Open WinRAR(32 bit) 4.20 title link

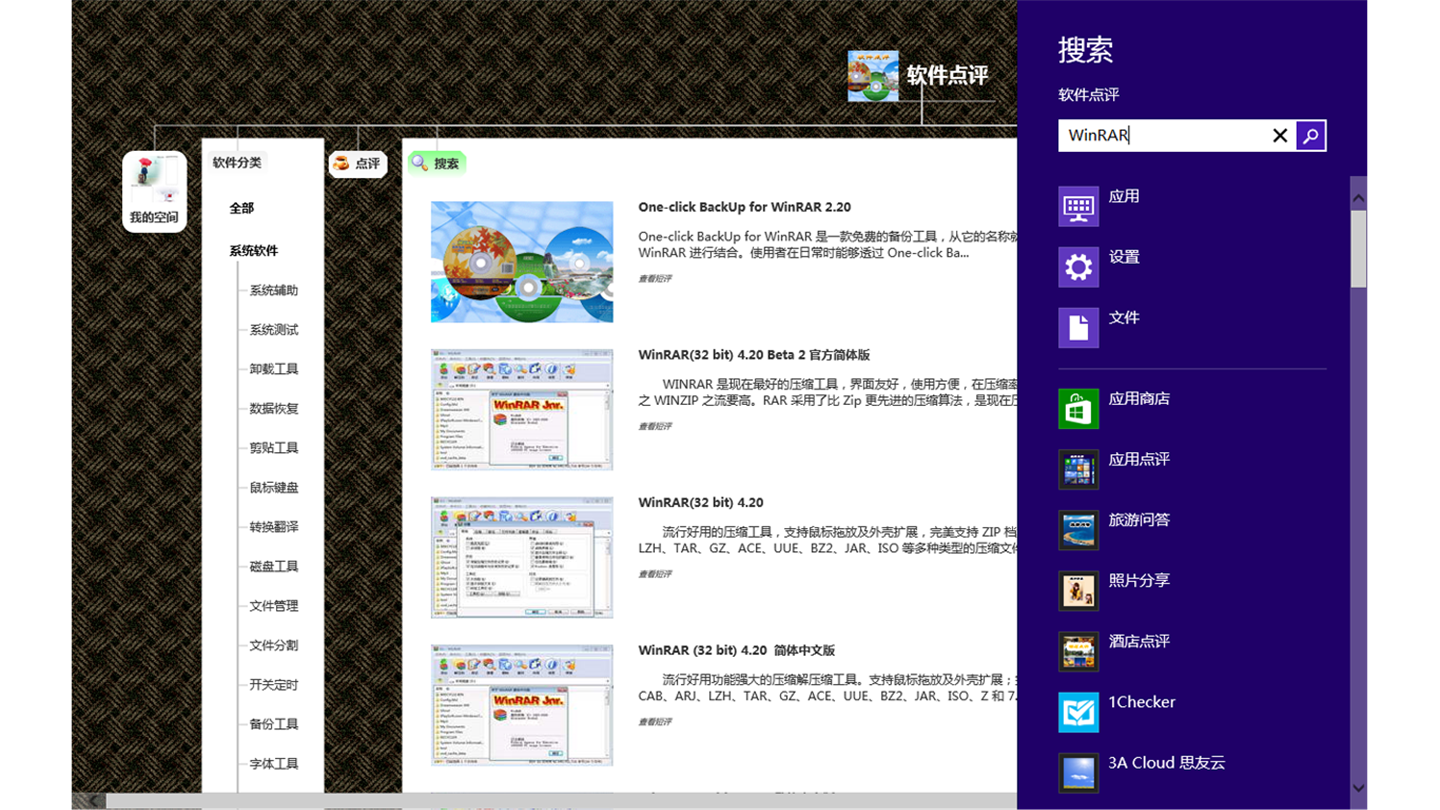(701, 503)
